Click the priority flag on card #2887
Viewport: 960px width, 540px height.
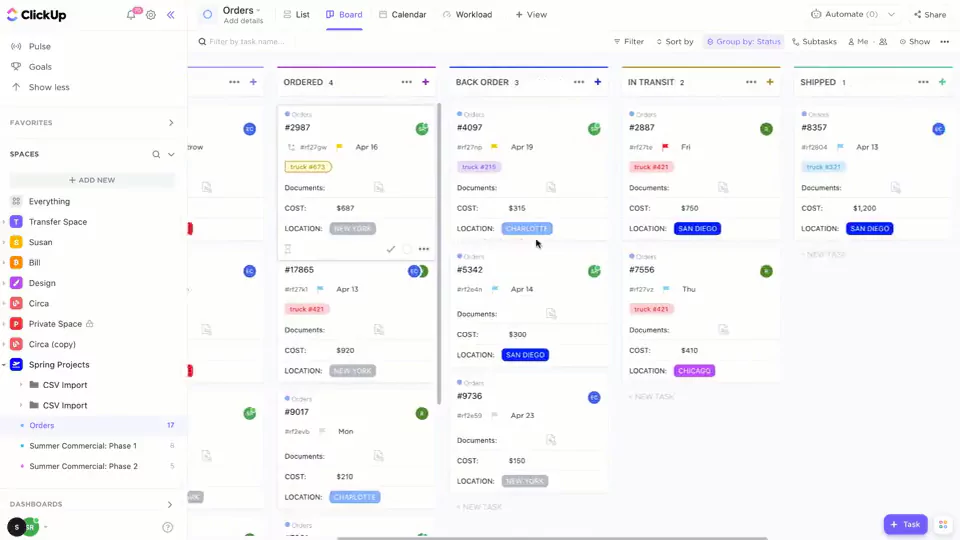(x=666, y=147)
